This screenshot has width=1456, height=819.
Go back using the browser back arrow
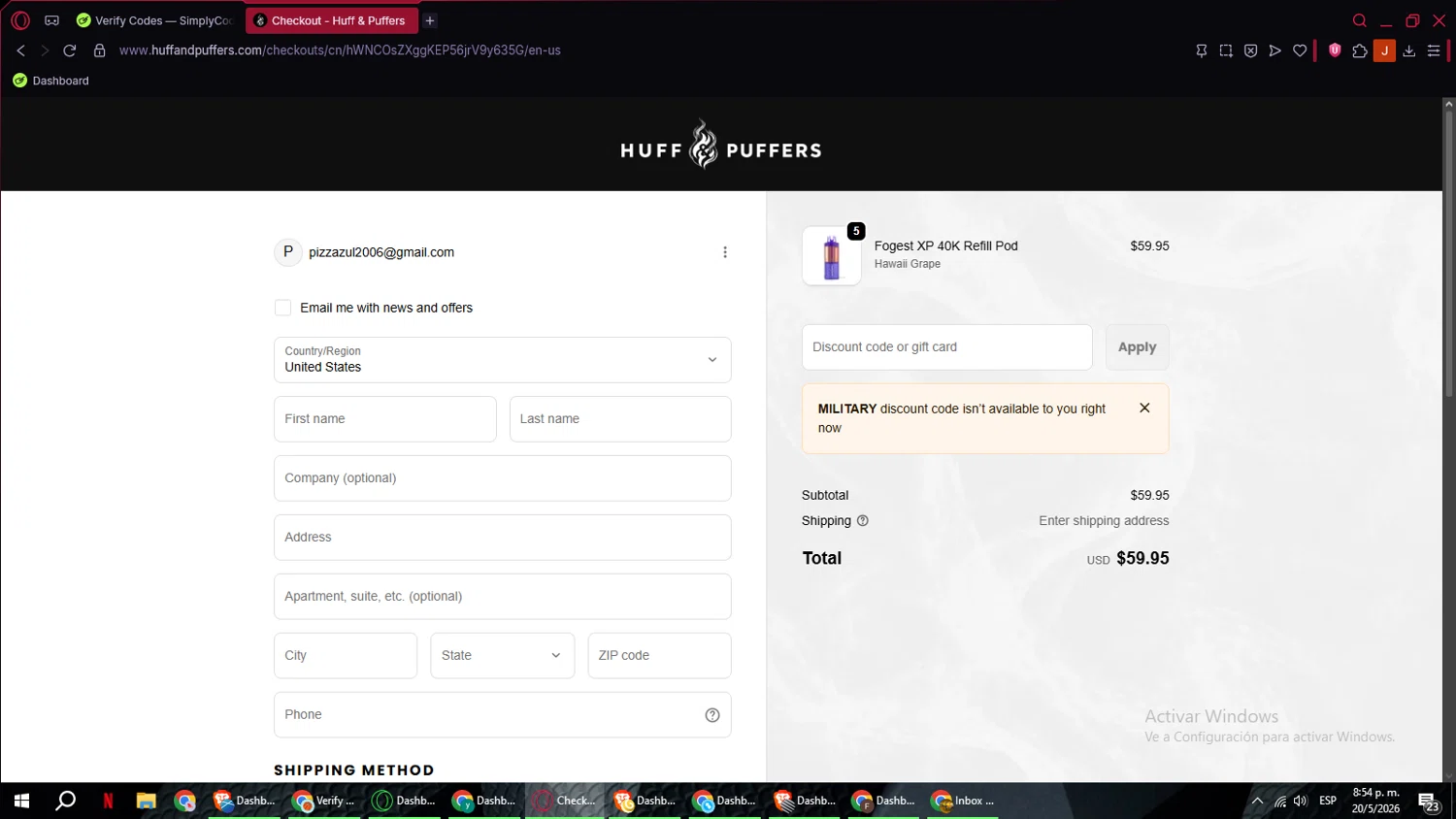tap(20, 50)
